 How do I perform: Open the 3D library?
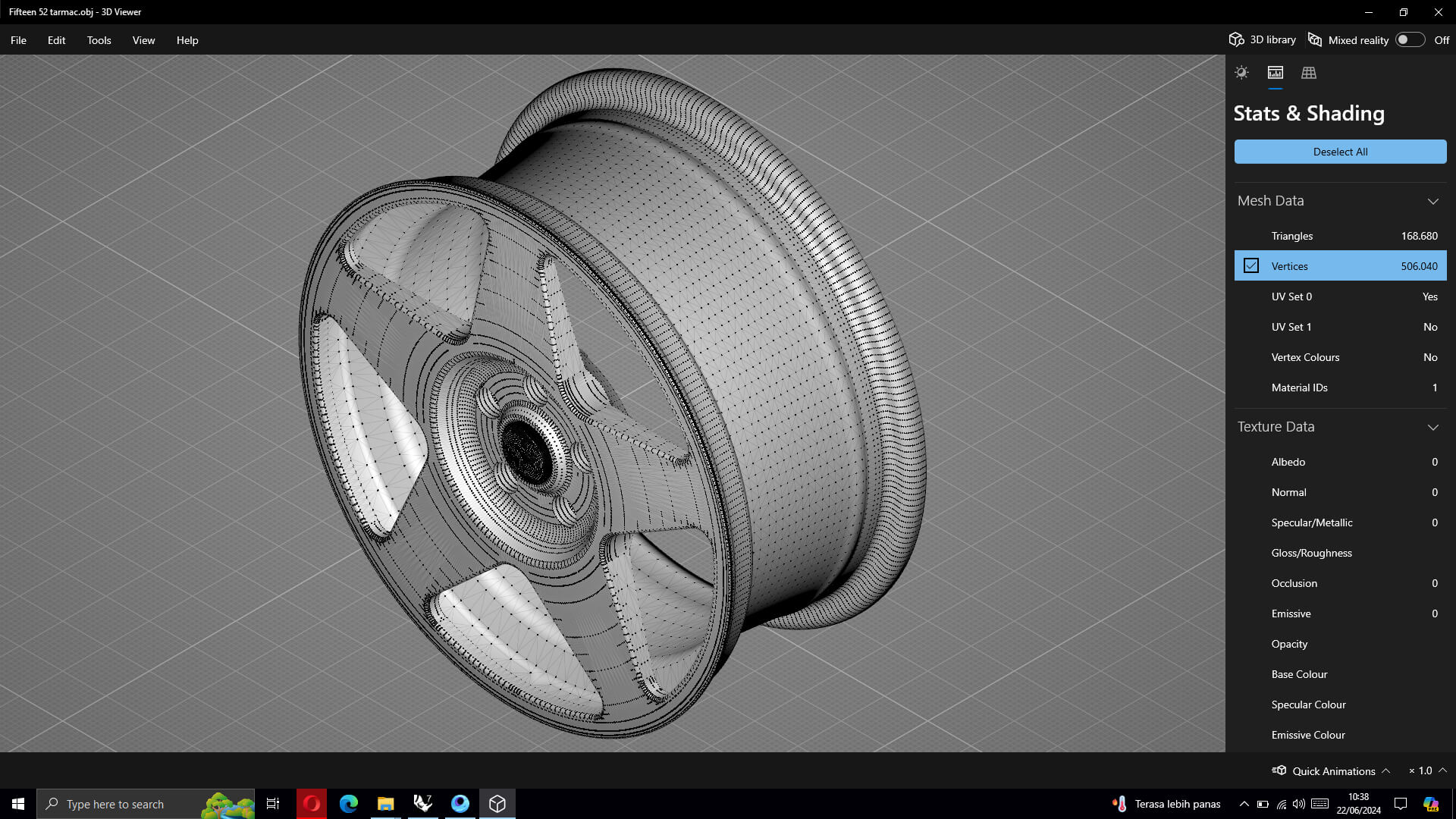(x=1263, y=39)
